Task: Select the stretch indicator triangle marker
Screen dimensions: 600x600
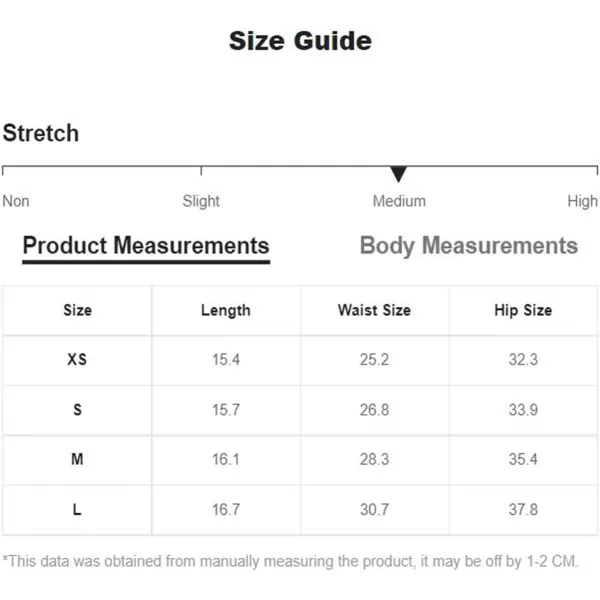Action: click(398, 174)
